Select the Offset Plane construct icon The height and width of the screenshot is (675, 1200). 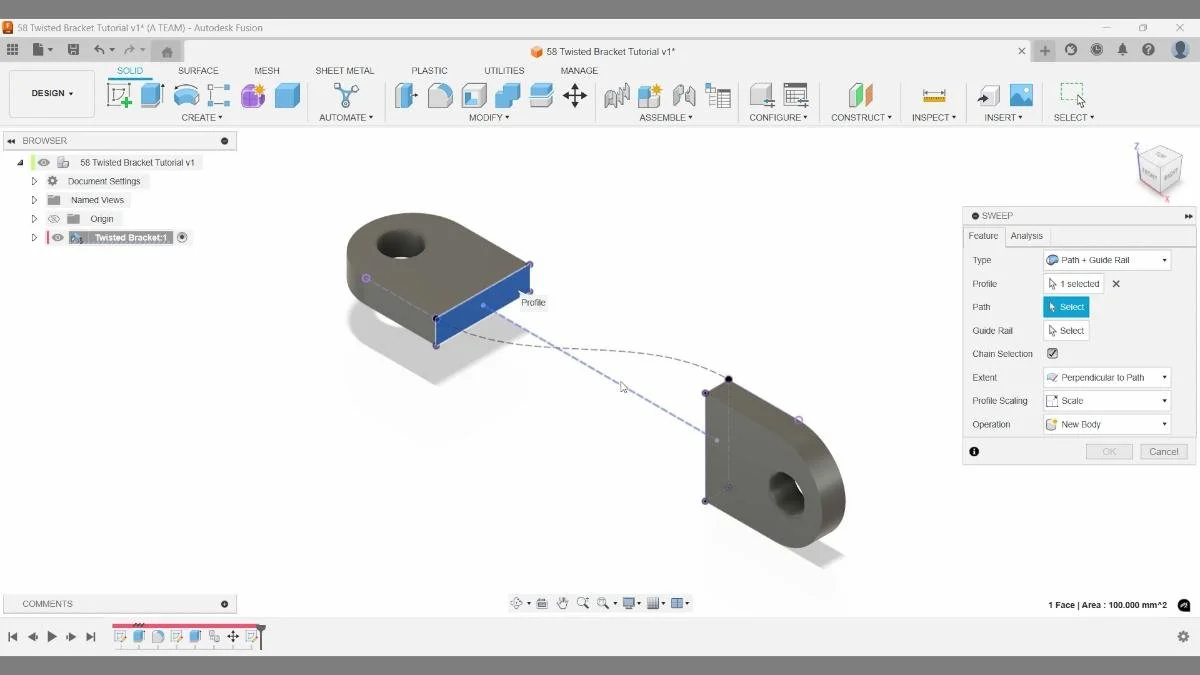(861, 95)
